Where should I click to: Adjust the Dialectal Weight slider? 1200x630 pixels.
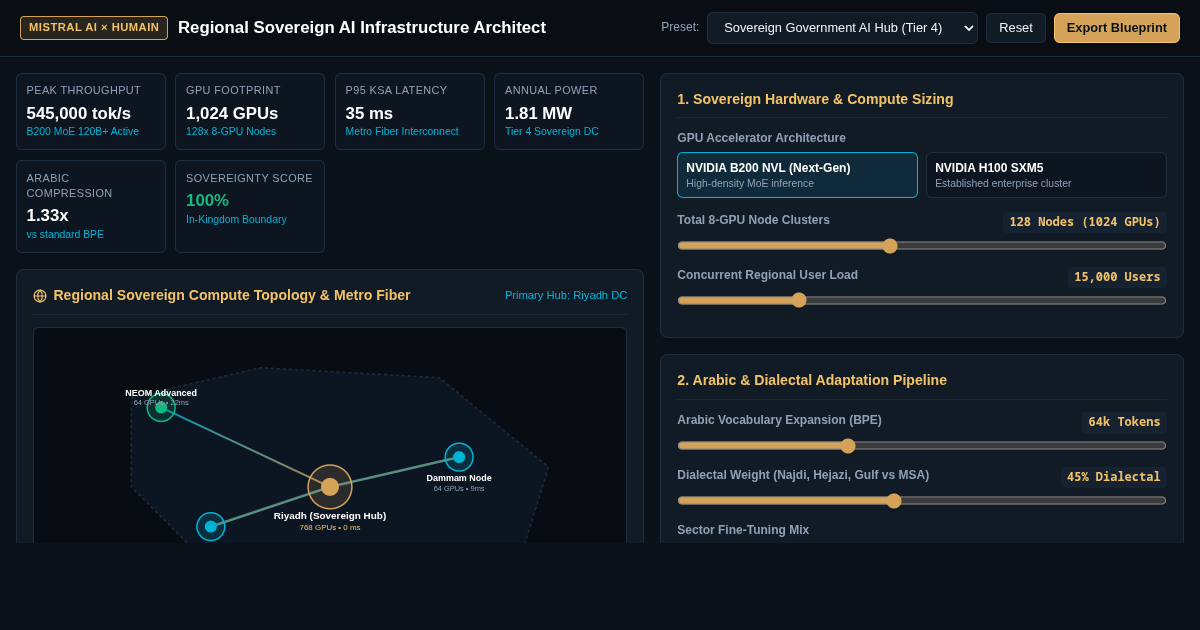(922, 501)
